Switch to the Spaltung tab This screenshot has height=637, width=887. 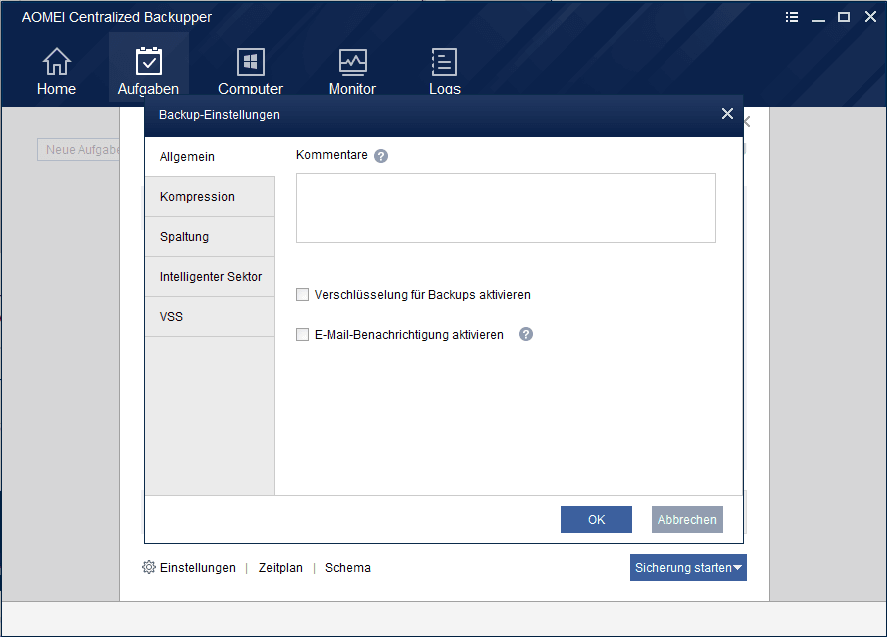pyautogui.click(x=209, y=237)
